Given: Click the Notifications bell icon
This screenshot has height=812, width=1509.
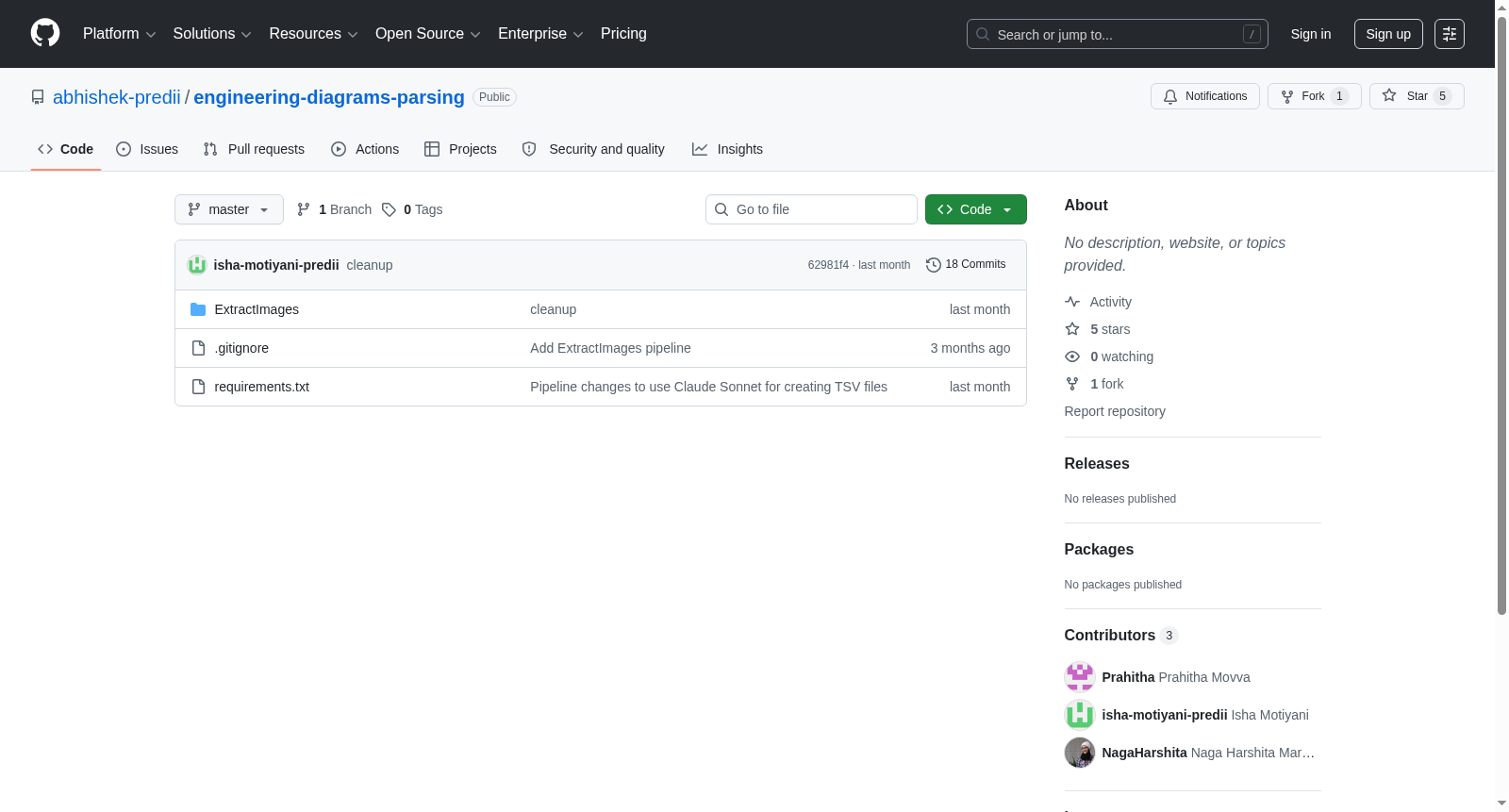Looking at the screenshot, I should point(1170,96).
